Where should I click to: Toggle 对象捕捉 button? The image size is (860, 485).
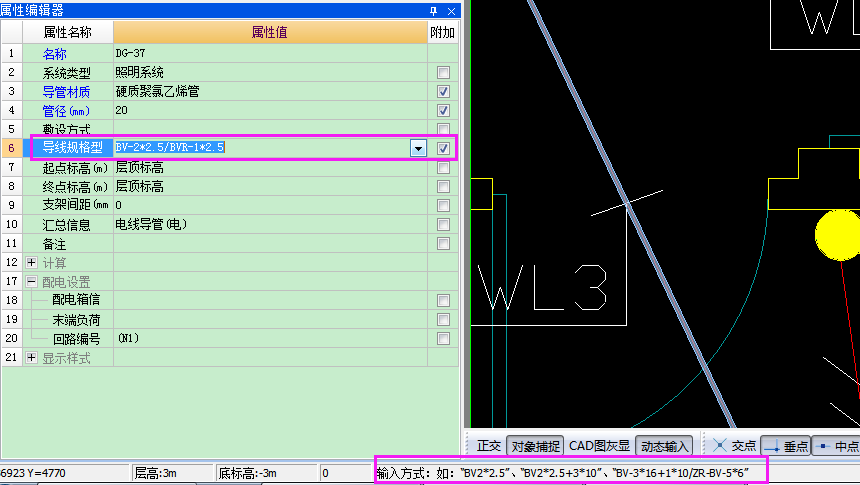(x=535, y=445)
